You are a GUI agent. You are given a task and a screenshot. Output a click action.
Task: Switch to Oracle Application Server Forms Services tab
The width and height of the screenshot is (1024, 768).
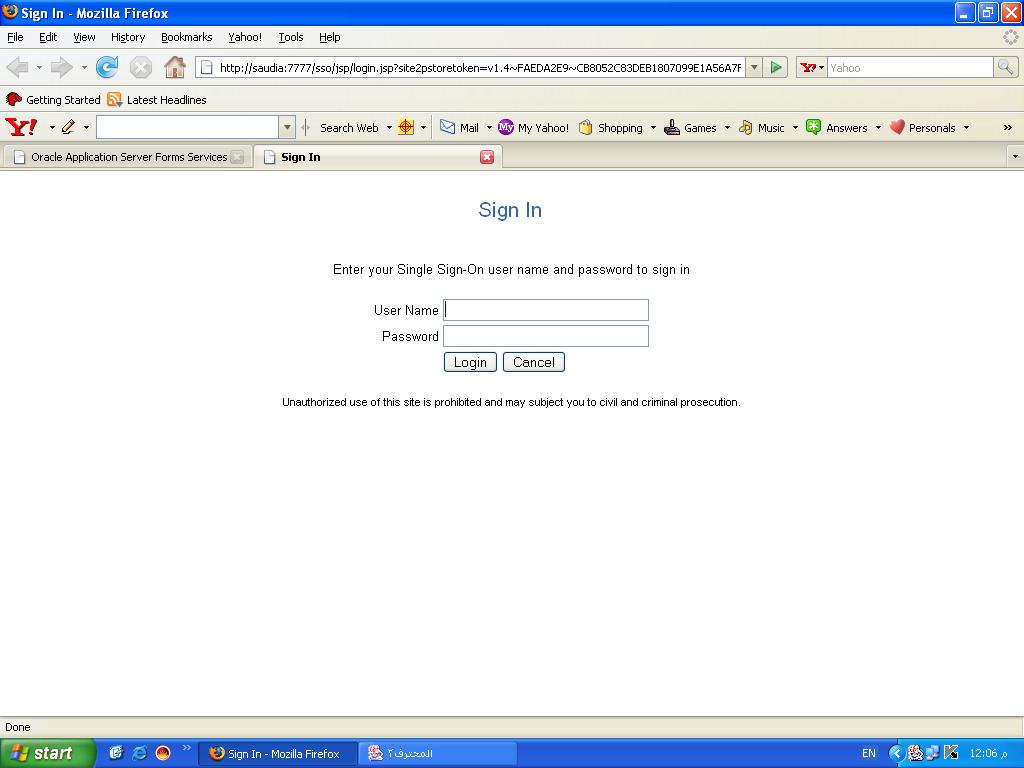[120, 157]
